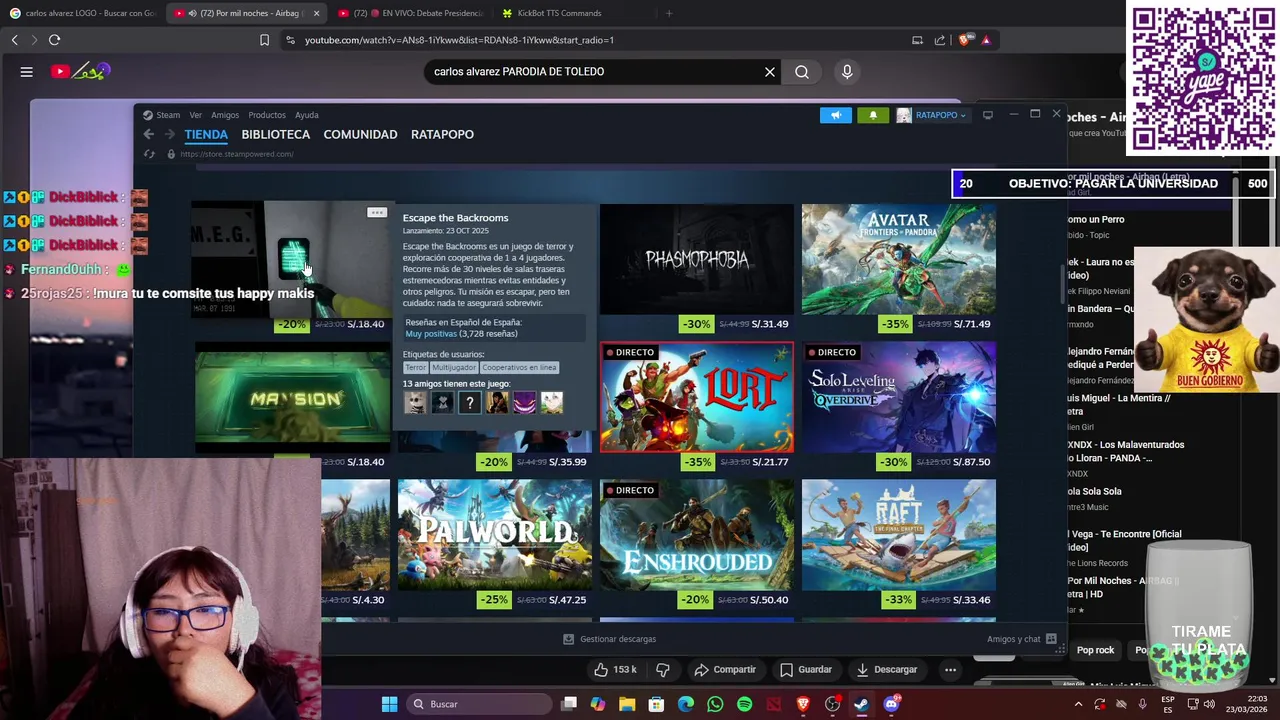Click Muy positivas reviews link
The height and width of the screenshot is (720, 1280).
(x=431, y=334)
